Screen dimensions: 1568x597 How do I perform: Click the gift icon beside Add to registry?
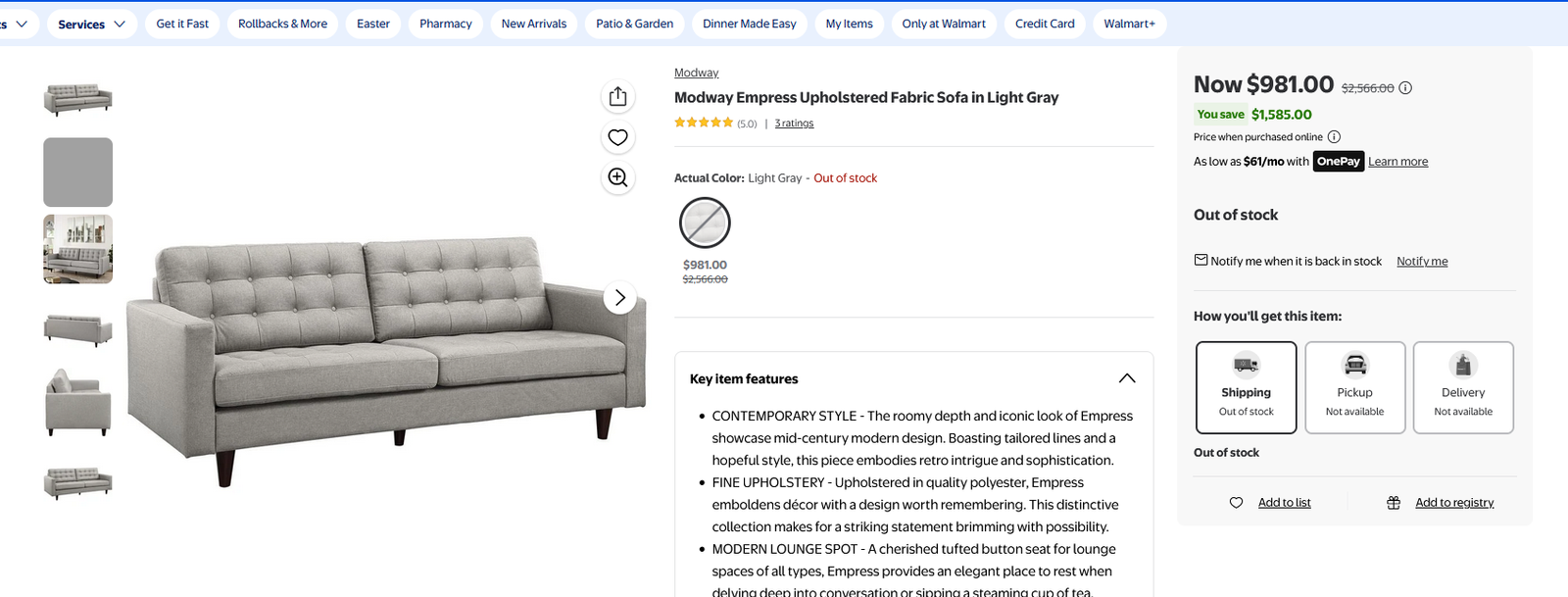tap(1394, 502)
